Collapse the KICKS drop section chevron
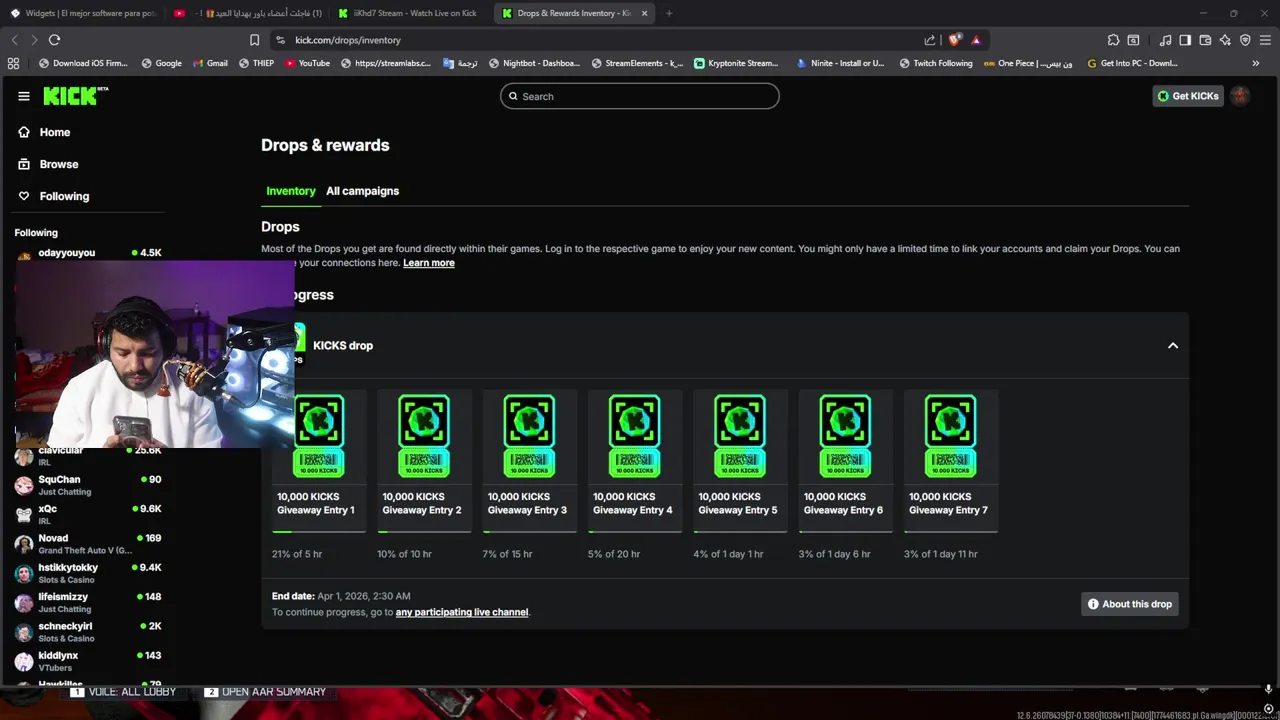The image size is (1280, 720). (1173, 346)
